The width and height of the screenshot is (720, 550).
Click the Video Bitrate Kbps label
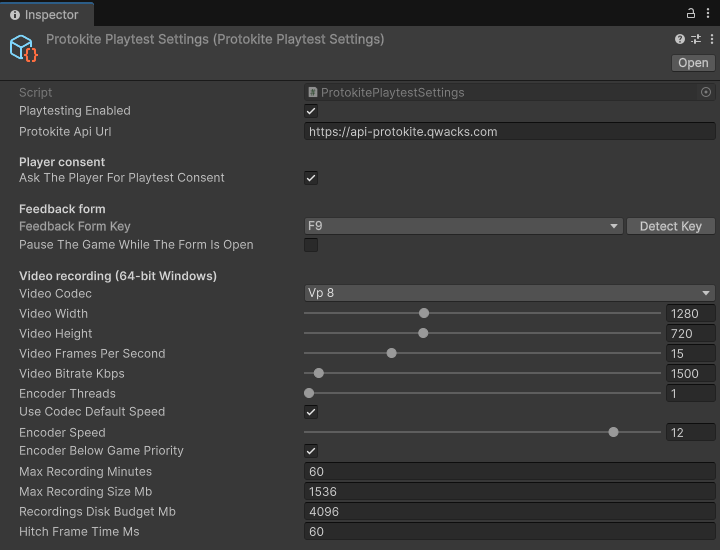point(72,374)
